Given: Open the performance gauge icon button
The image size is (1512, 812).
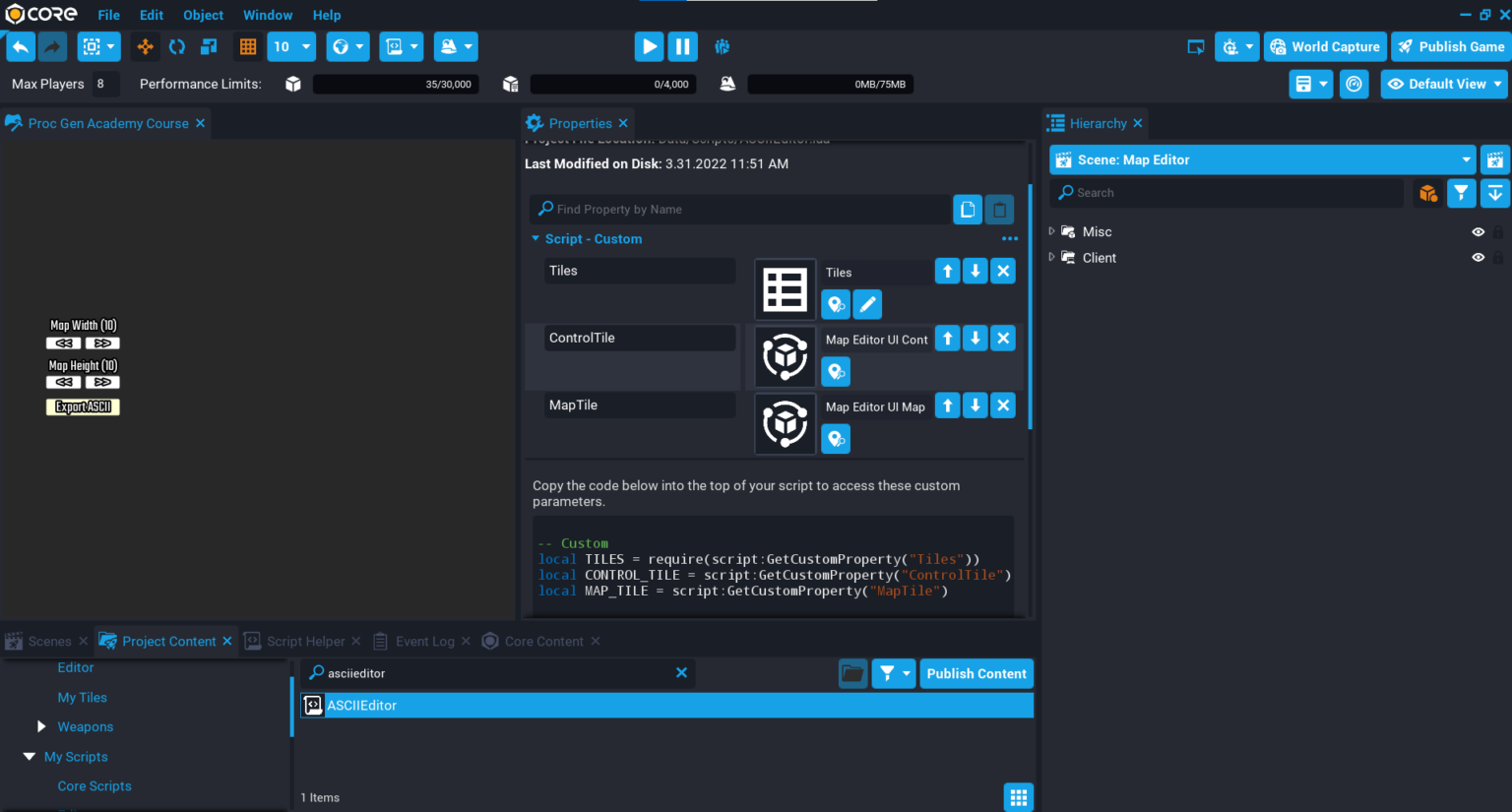Looking at the screenshot, I should tap(1354, 84).
